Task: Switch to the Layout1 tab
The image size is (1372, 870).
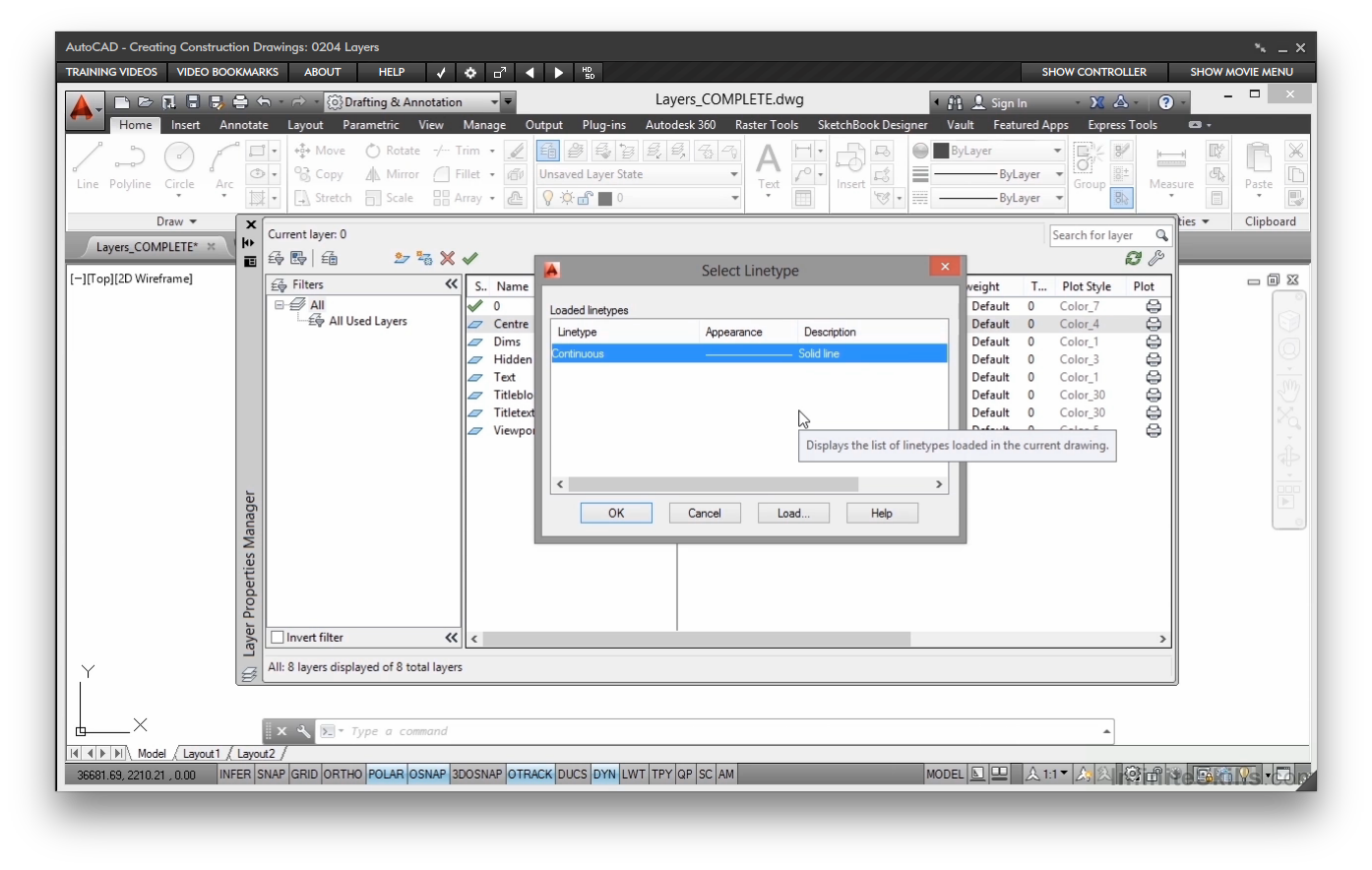Action: (202, 754)
